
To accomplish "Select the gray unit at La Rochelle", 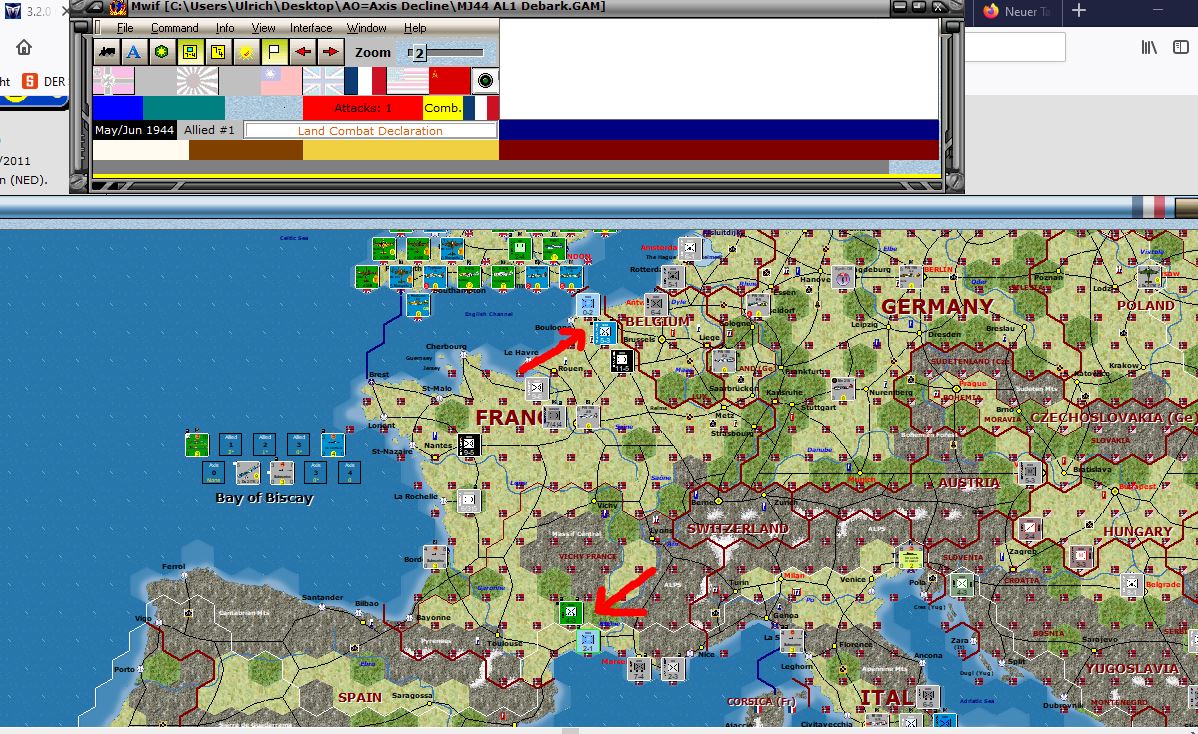I will 468,501.
